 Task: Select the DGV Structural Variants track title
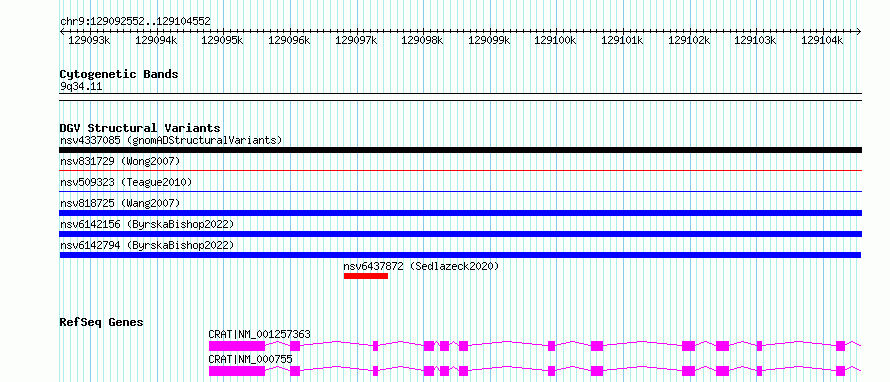140,128
